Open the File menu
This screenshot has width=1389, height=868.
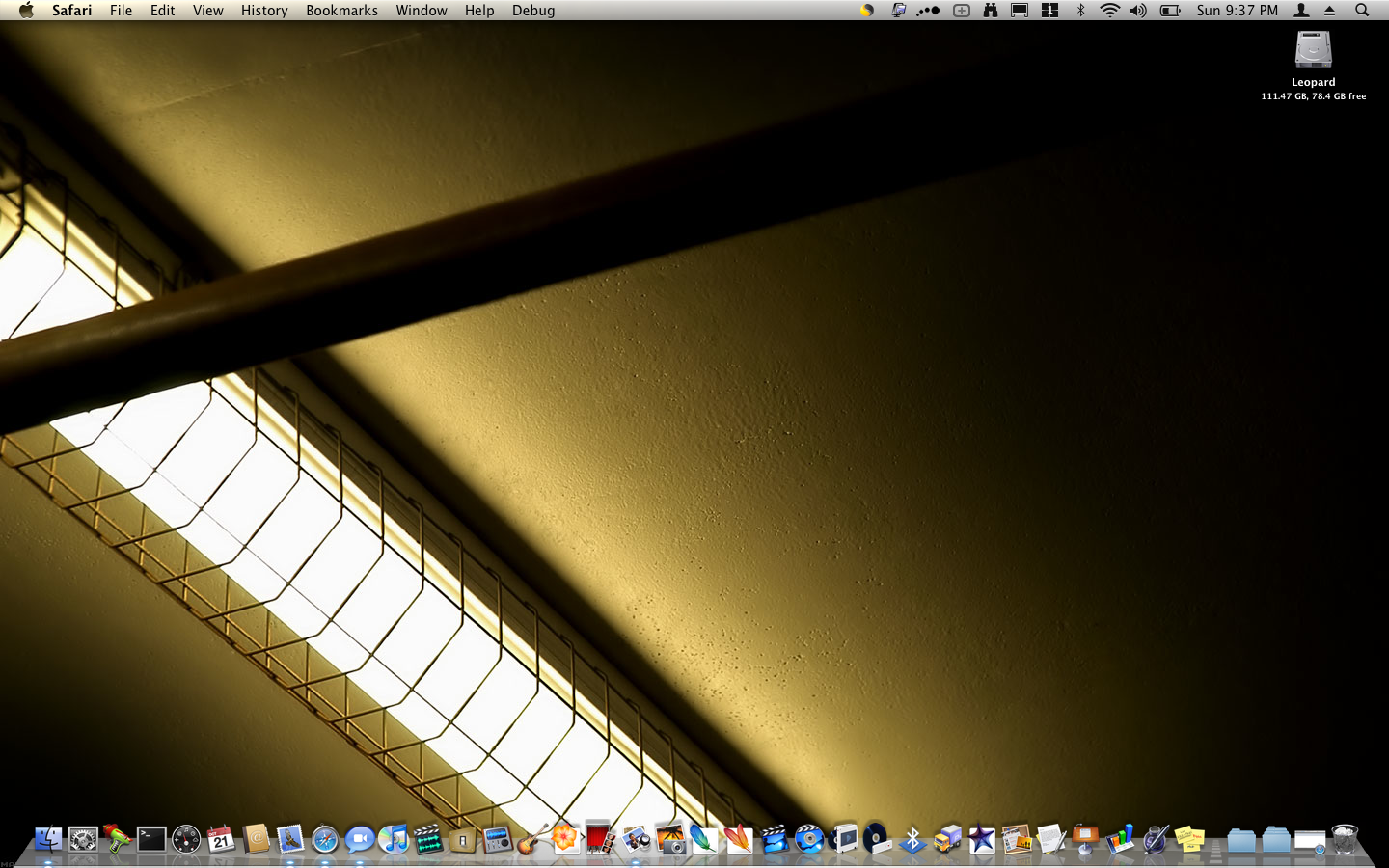tap(122, 11)
